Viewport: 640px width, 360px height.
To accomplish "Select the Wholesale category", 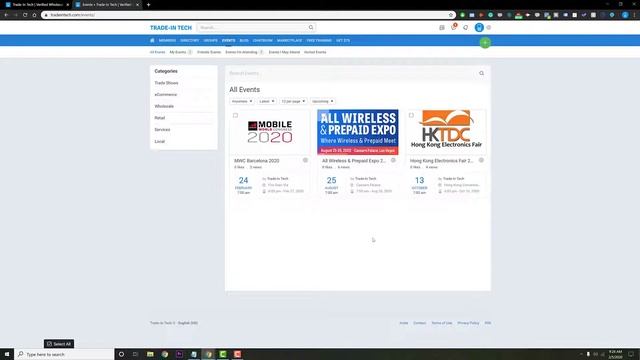I will coord(164,106).
